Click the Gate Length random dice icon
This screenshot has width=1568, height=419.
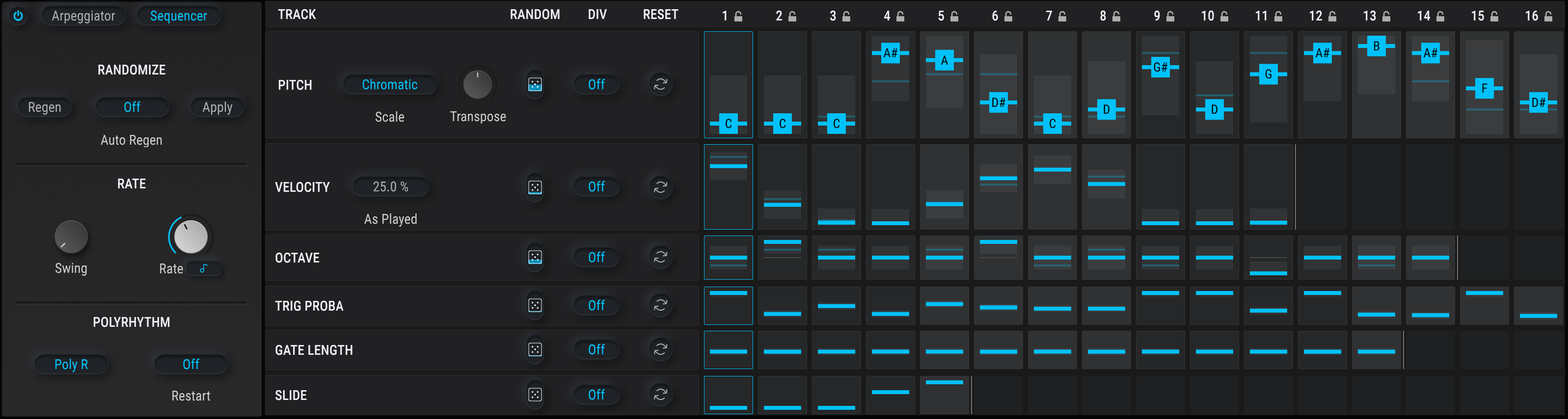point(535,349)
